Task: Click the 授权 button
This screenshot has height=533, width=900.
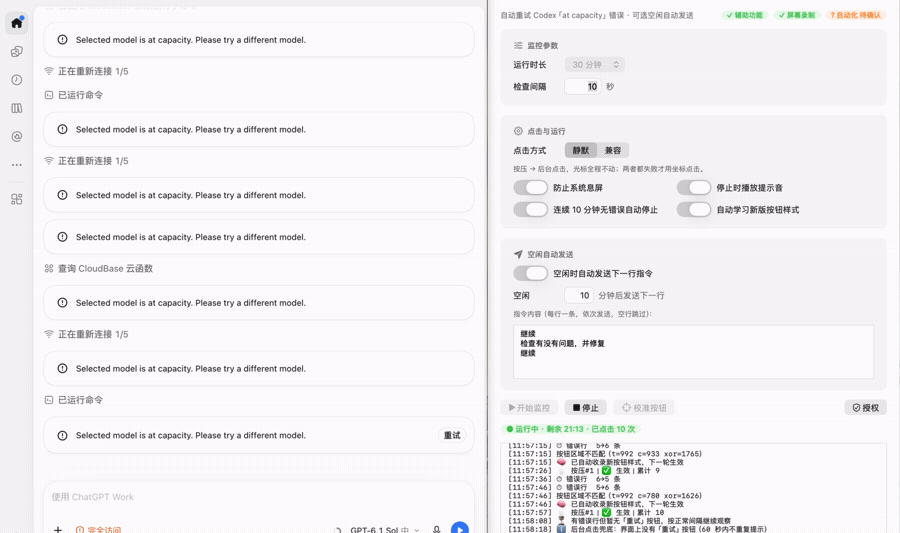Action: (x=866, y=407)
